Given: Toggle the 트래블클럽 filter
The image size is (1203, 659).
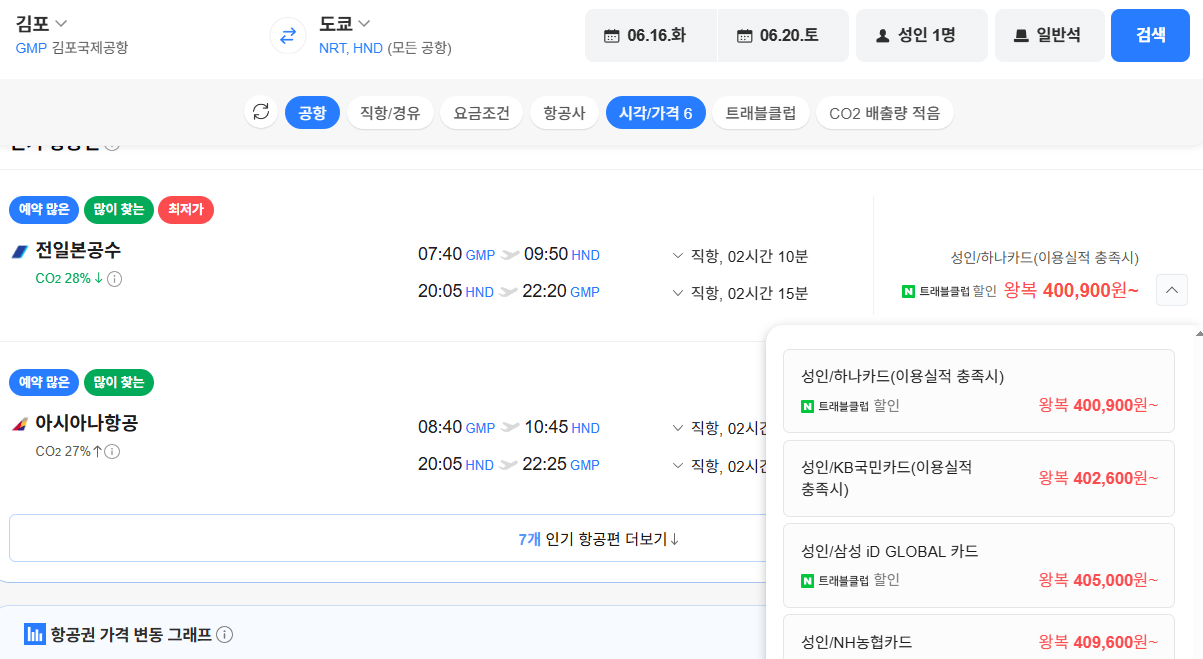Looking at the screenshot, I should (x=759, y=112).
